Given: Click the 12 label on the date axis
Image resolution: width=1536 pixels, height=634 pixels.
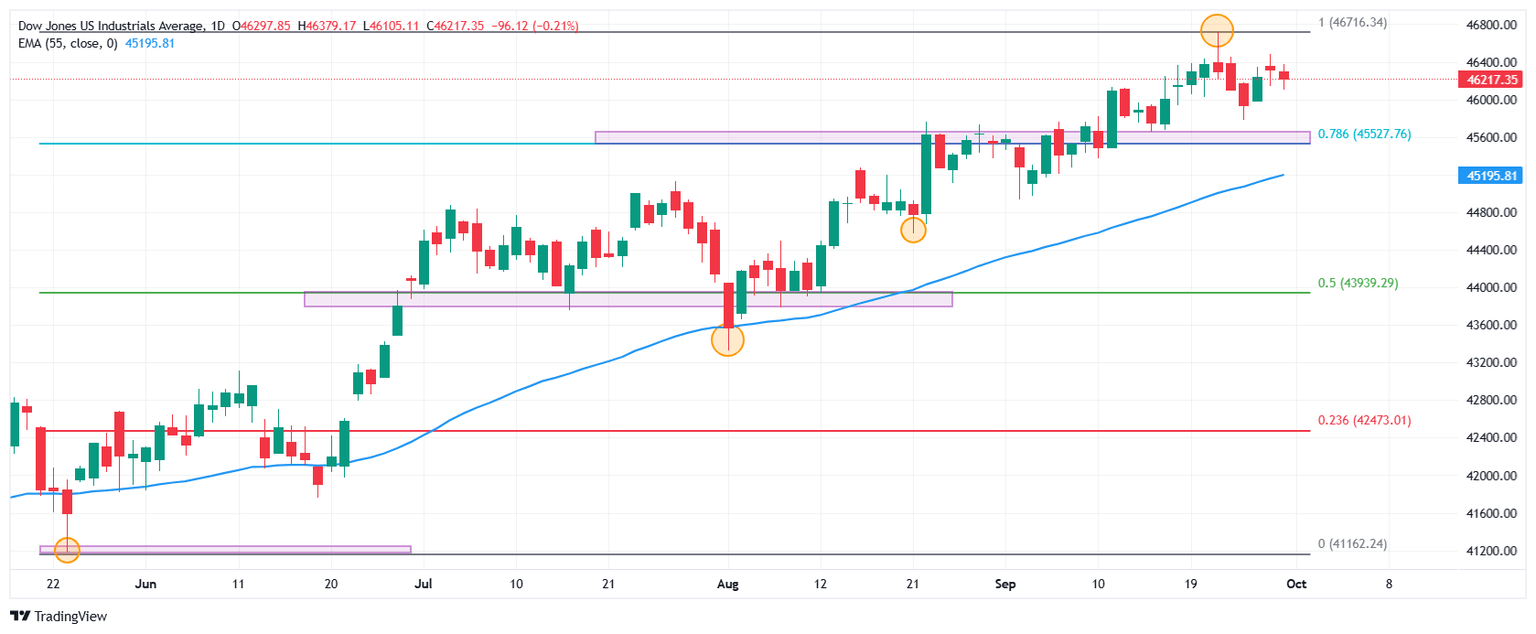Looking at the screenshot, I should (x=821, y=583).
